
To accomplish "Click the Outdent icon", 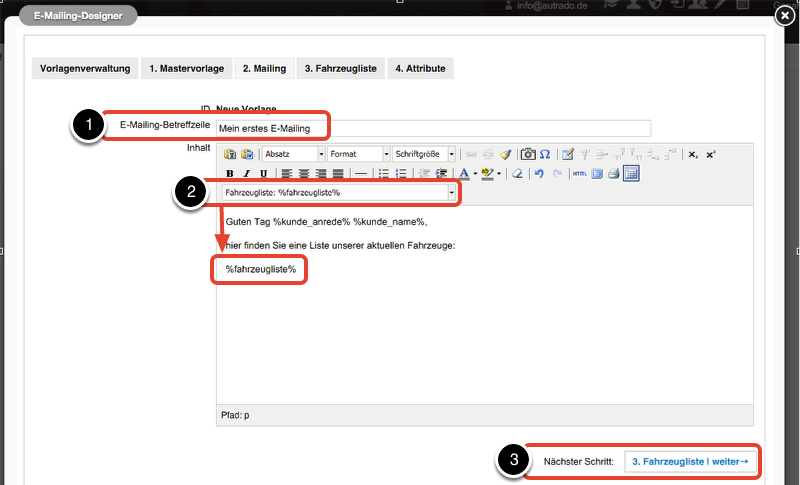I will pyautogui.click(x=424, y=173).
